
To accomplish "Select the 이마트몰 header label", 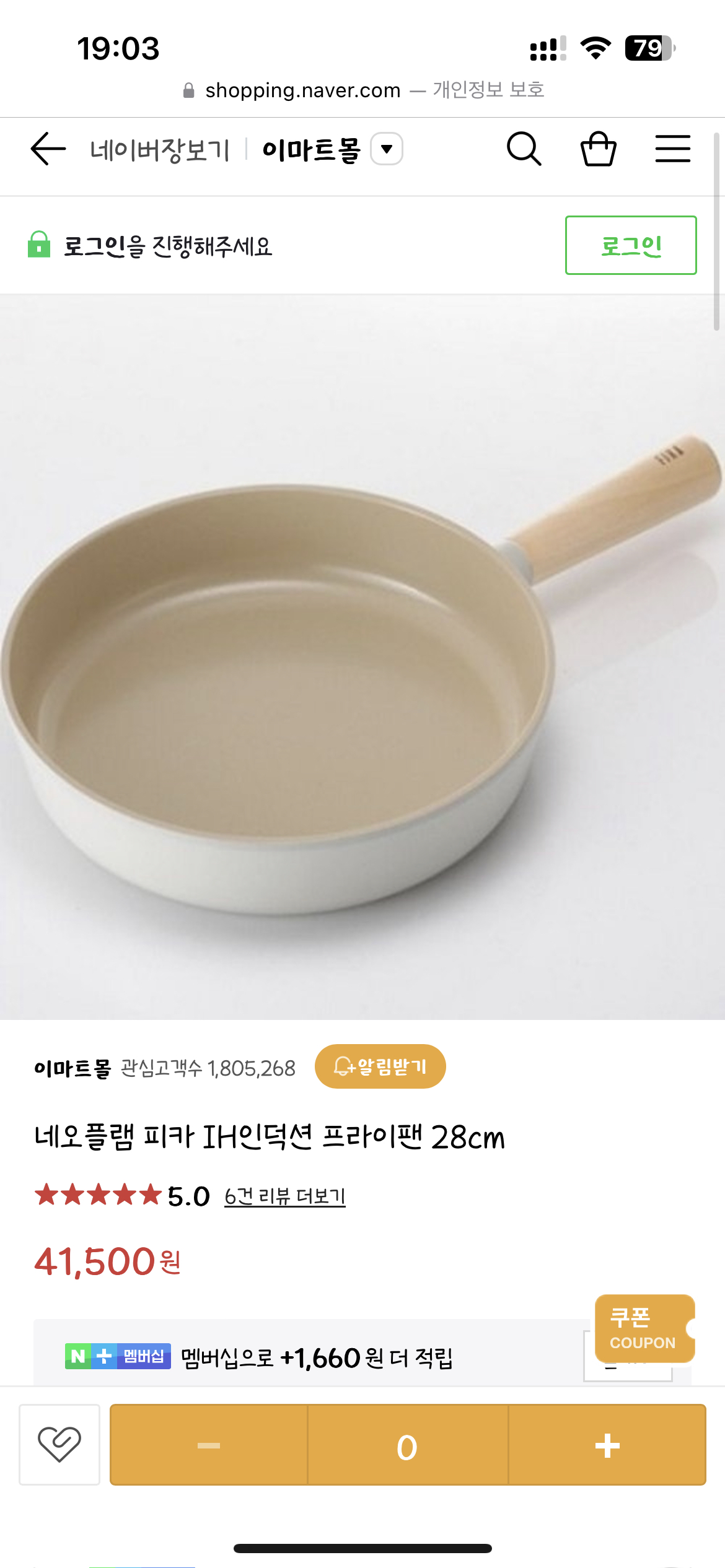I will pos(311,150).
